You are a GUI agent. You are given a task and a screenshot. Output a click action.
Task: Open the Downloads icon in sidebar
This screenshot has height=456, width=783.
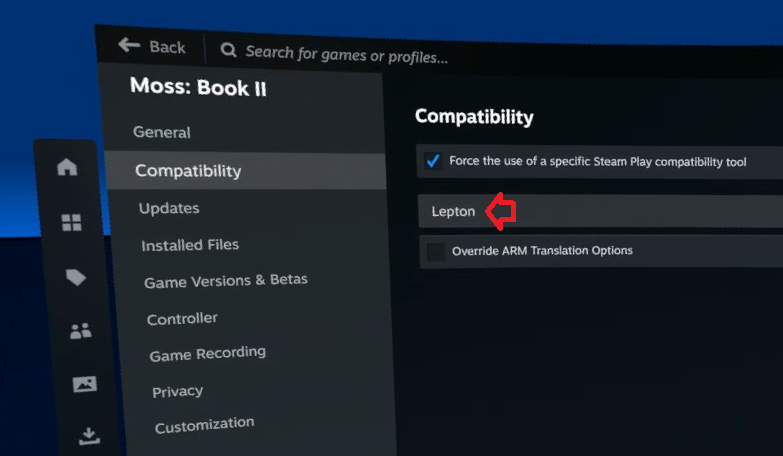(89, 435)
